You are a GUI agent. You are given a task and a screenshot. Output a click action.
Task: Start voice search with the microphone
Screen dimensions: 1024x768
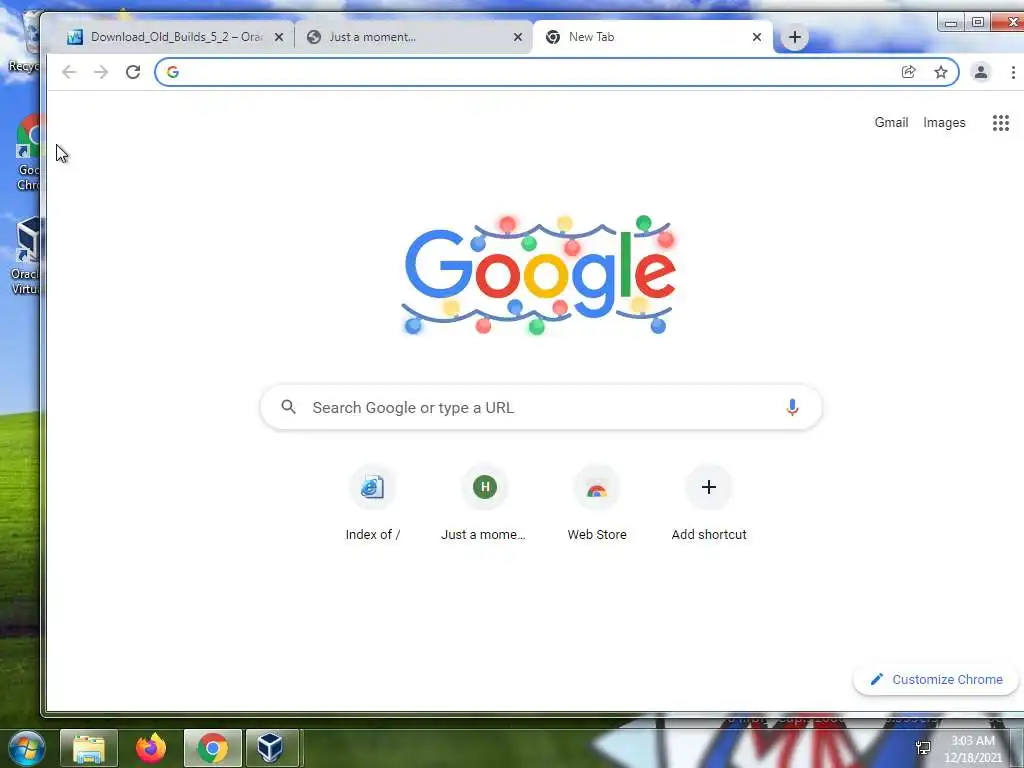coord(792,408)
